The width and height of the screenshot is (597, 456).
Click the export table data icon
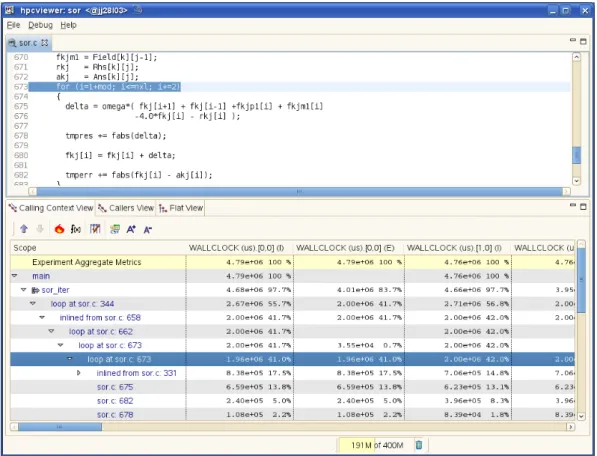click(115, 229)
